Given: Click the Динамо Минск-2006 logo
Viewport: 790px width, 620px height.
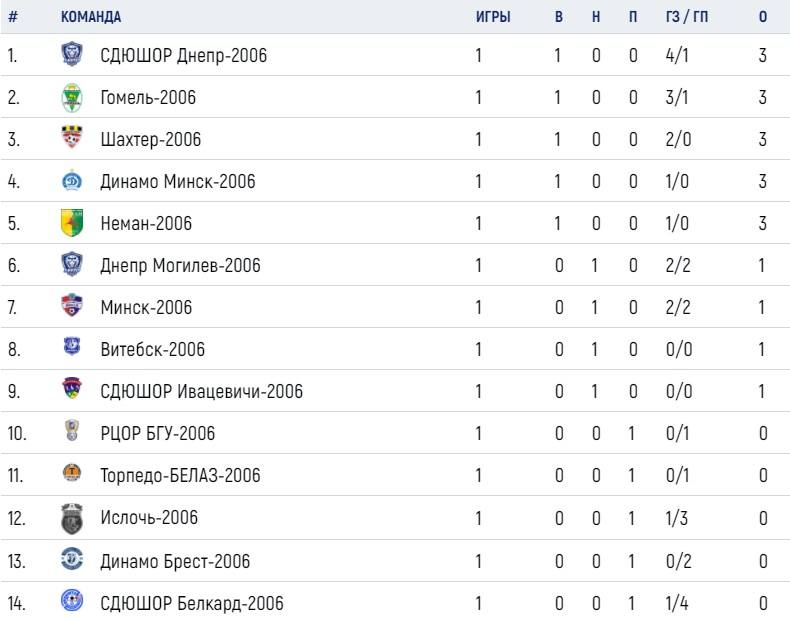Looking at the screenshot, I should 72,180.
